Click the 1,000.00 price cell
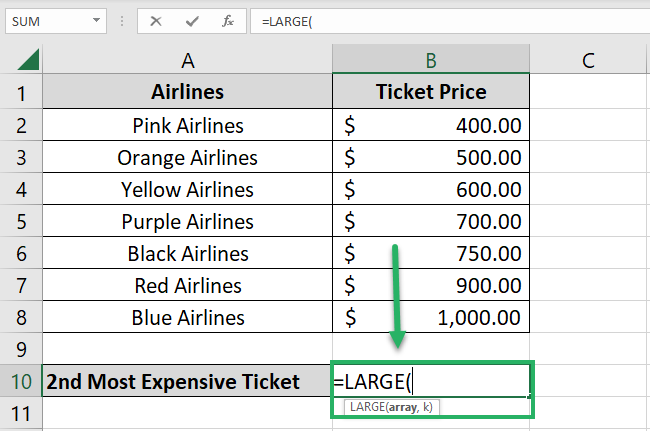 [431, 317]
